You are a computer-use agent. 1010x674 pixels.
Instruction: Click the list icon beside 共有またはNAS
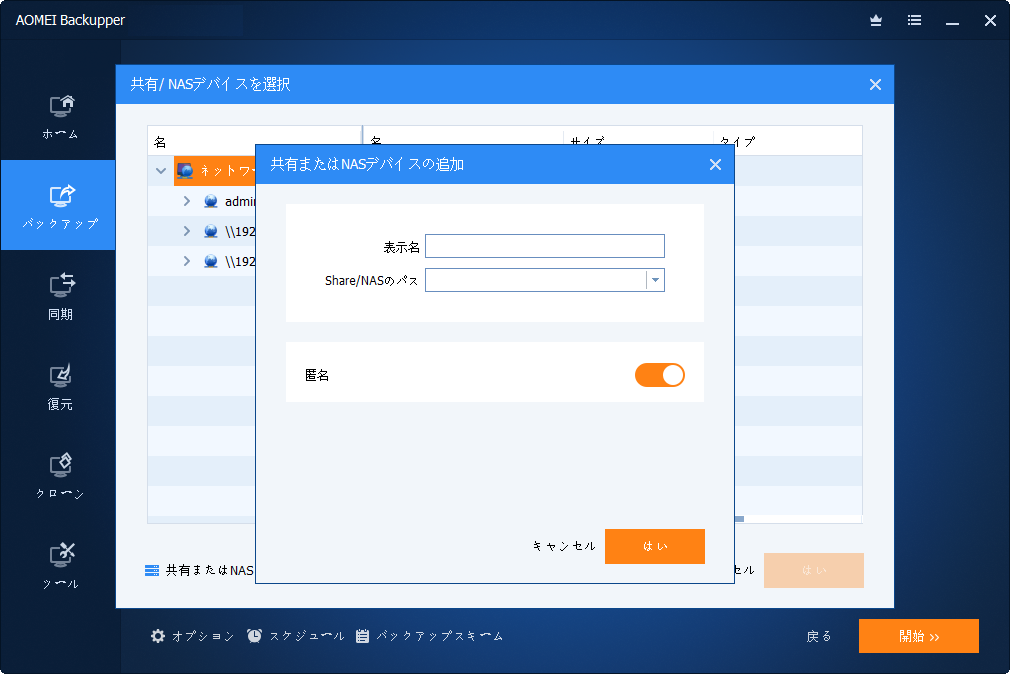pos(152,570)
